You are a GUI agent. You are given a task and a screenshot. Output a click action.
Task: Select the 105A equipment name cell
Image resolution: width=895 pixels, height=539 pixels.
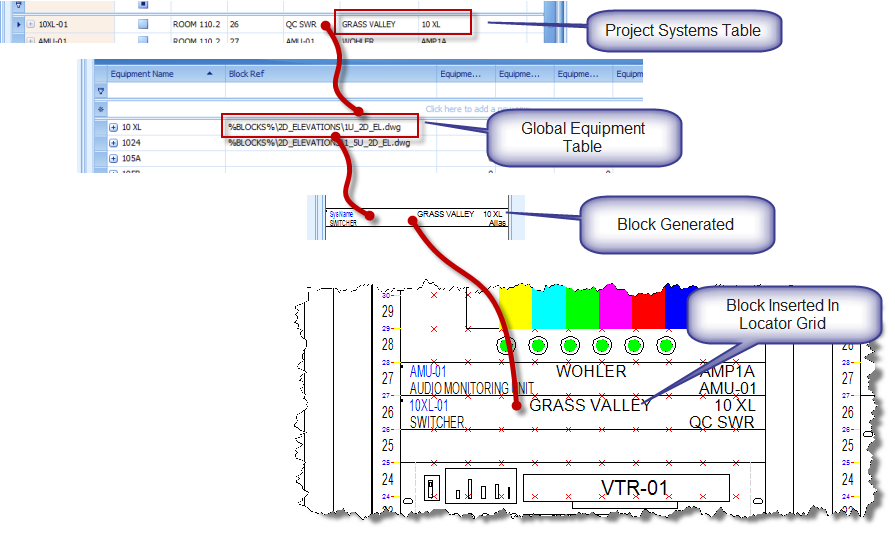click(131, 158)
